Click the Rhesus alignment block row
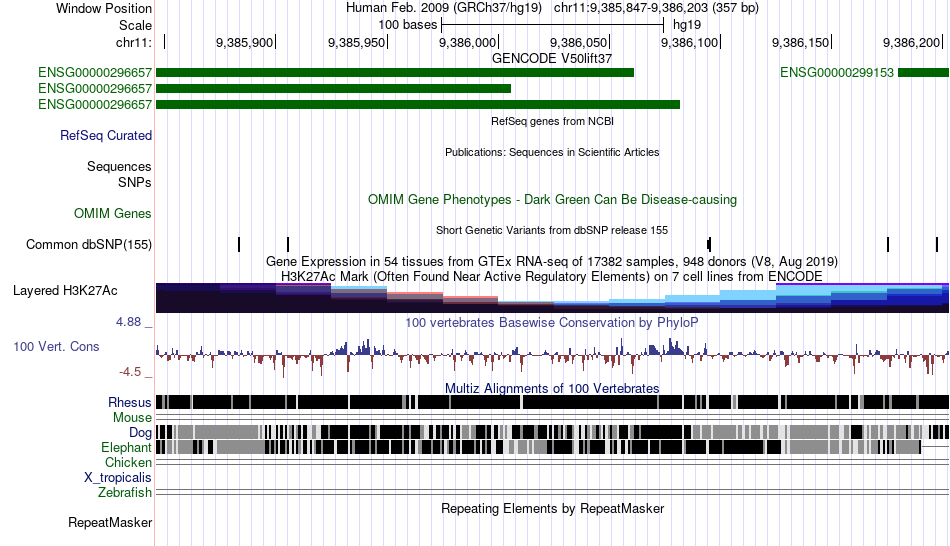Viewport: 950px width, 546px height. coord(553,402)
